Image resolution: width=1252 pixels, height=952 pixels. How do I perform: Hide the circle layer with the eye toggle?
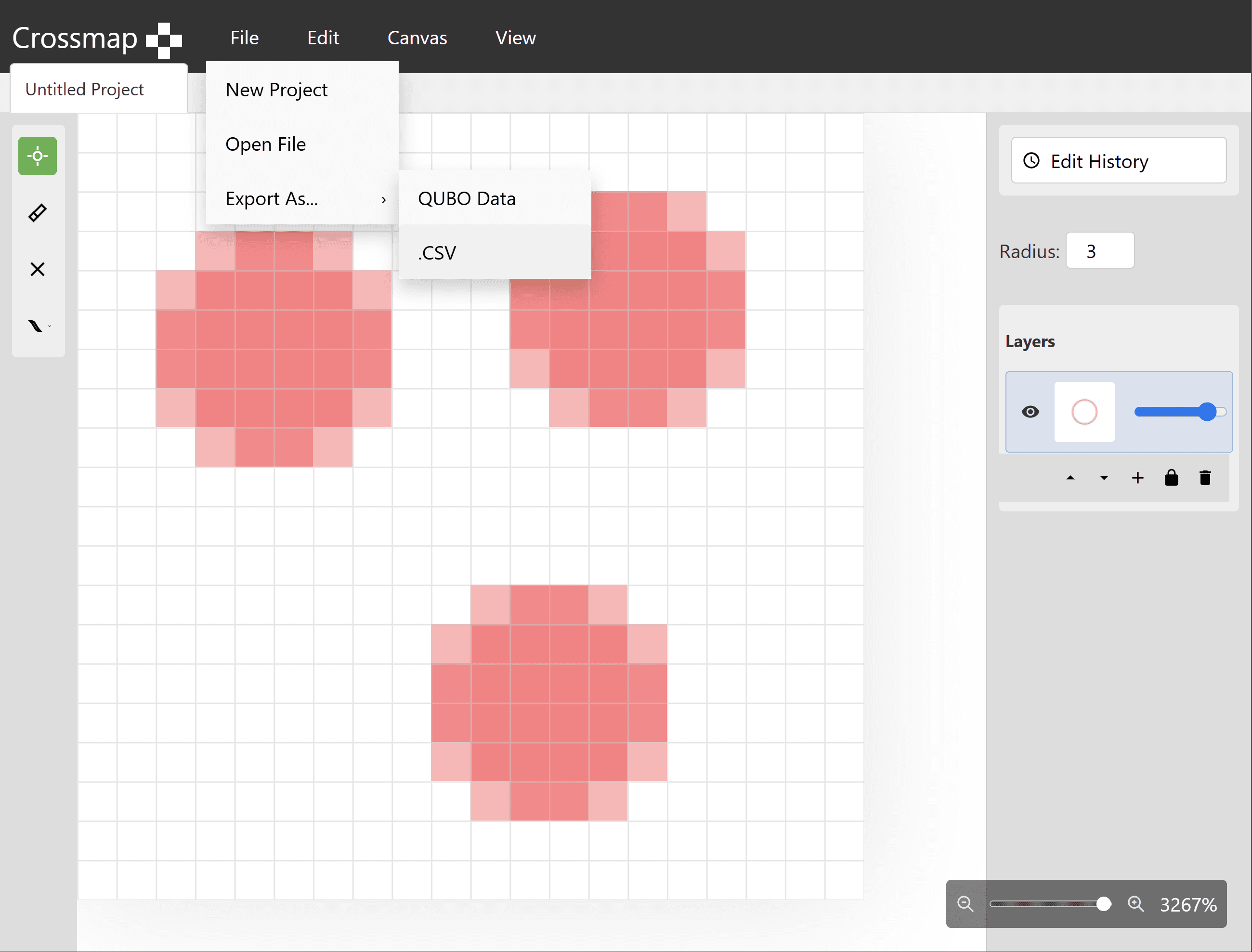1030,412
